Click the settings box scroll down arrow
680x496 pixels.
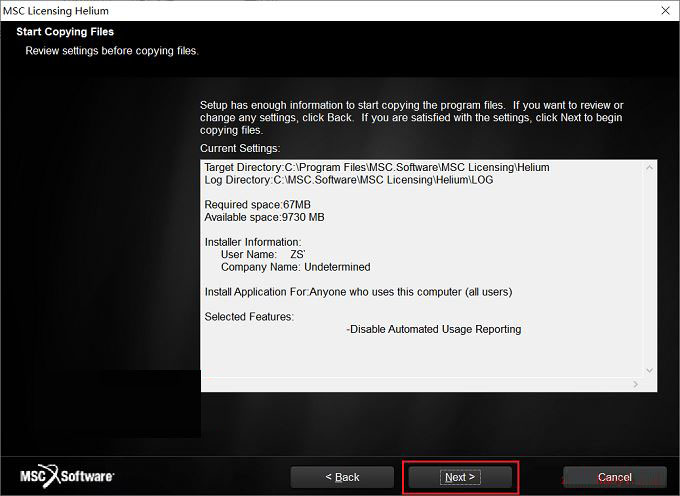click(x=649, y=370)
